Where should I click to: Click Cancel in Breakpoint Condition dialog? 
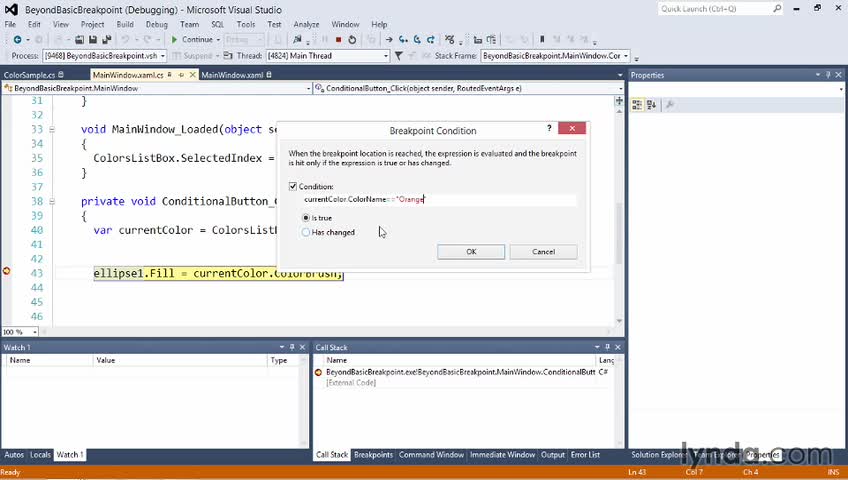pos(544,252)
